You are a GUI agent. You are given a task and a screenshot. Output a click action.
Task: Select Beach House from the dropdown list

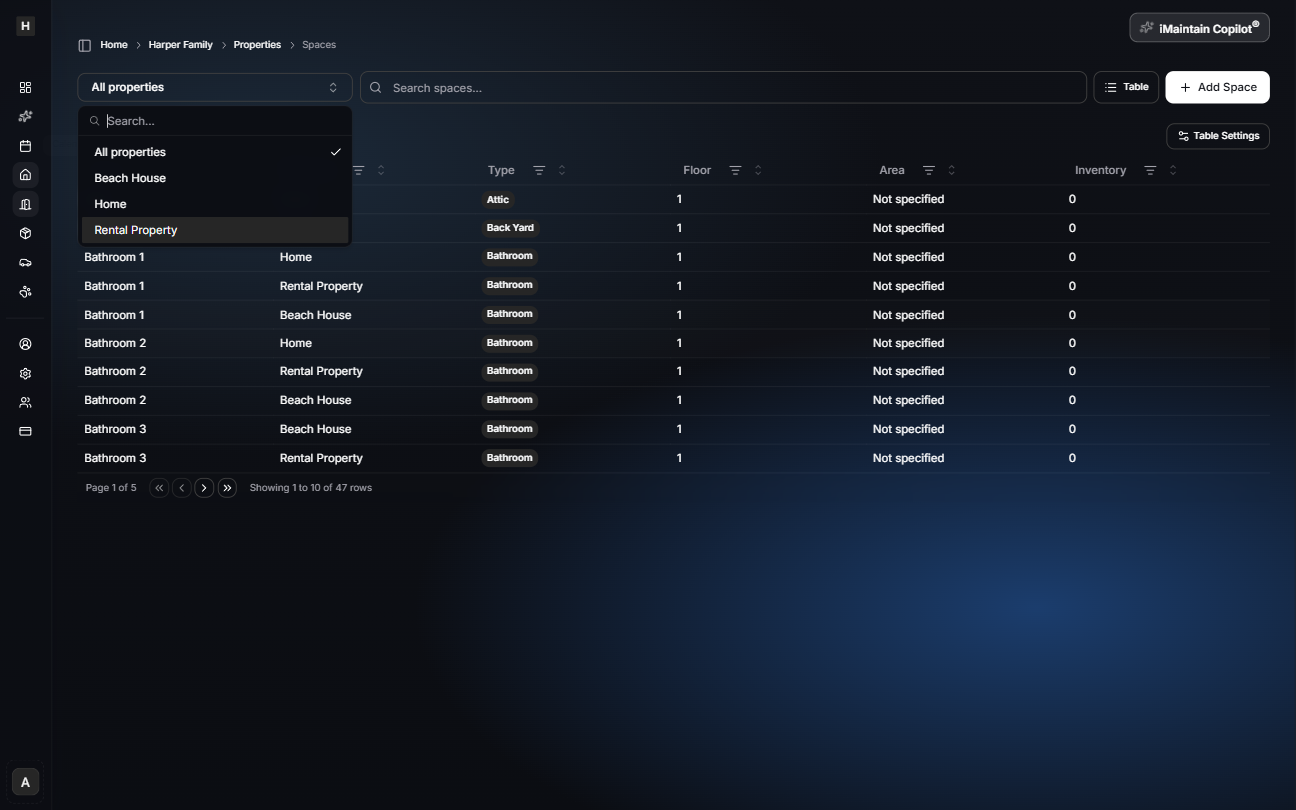tap(130, 177)
